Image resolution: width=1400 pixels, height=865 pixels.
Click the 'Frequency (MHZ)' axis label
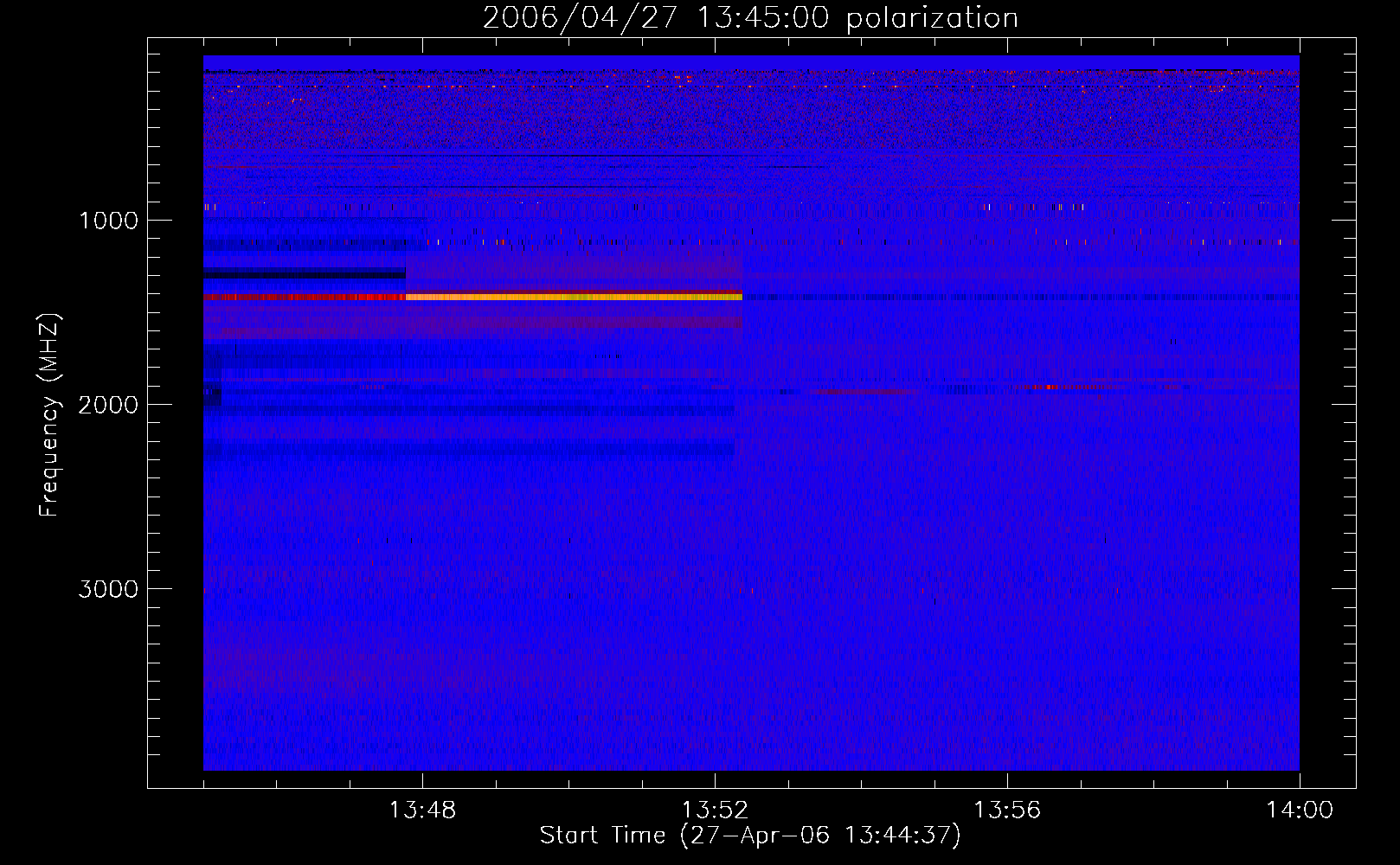48,416
